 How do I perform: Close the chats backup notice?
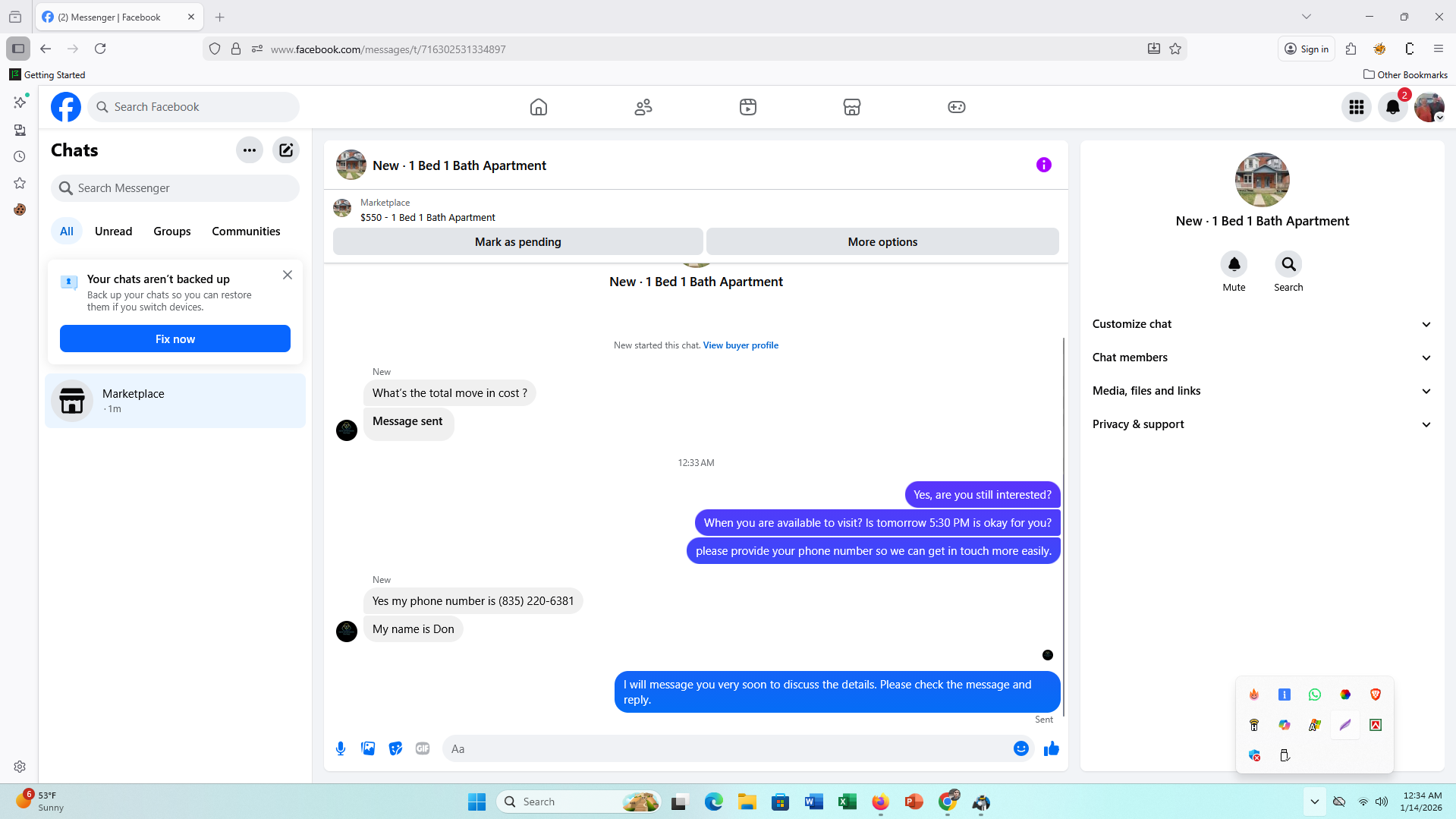click(x=288, y=275)
